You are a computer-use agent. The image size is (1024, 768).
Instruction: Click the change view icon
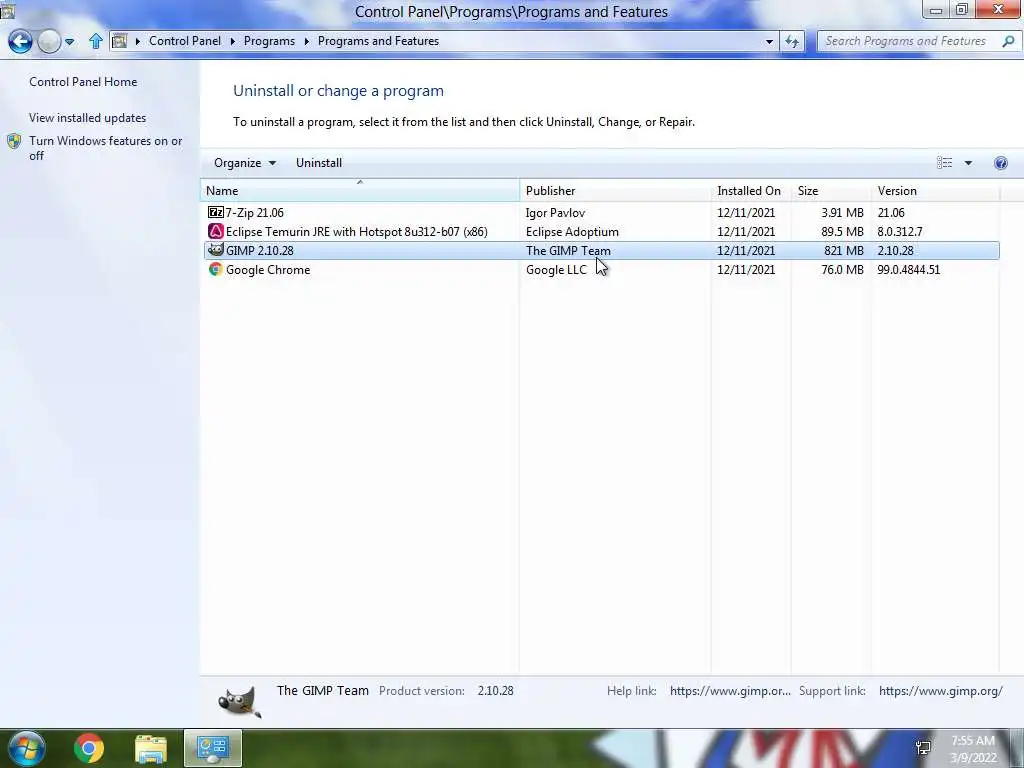944,163
